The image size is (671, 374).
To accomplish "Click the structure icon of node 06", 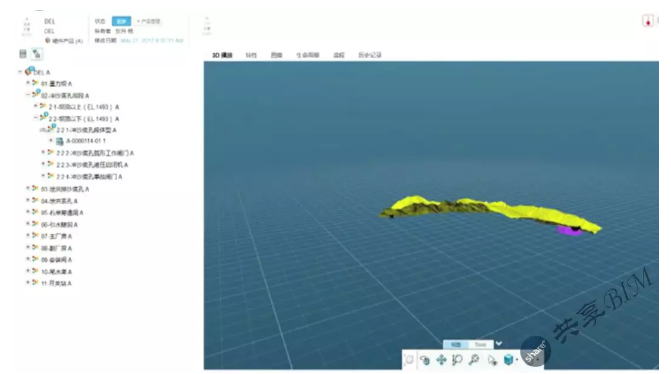I will pyautogui.click(x=35, y=224).
